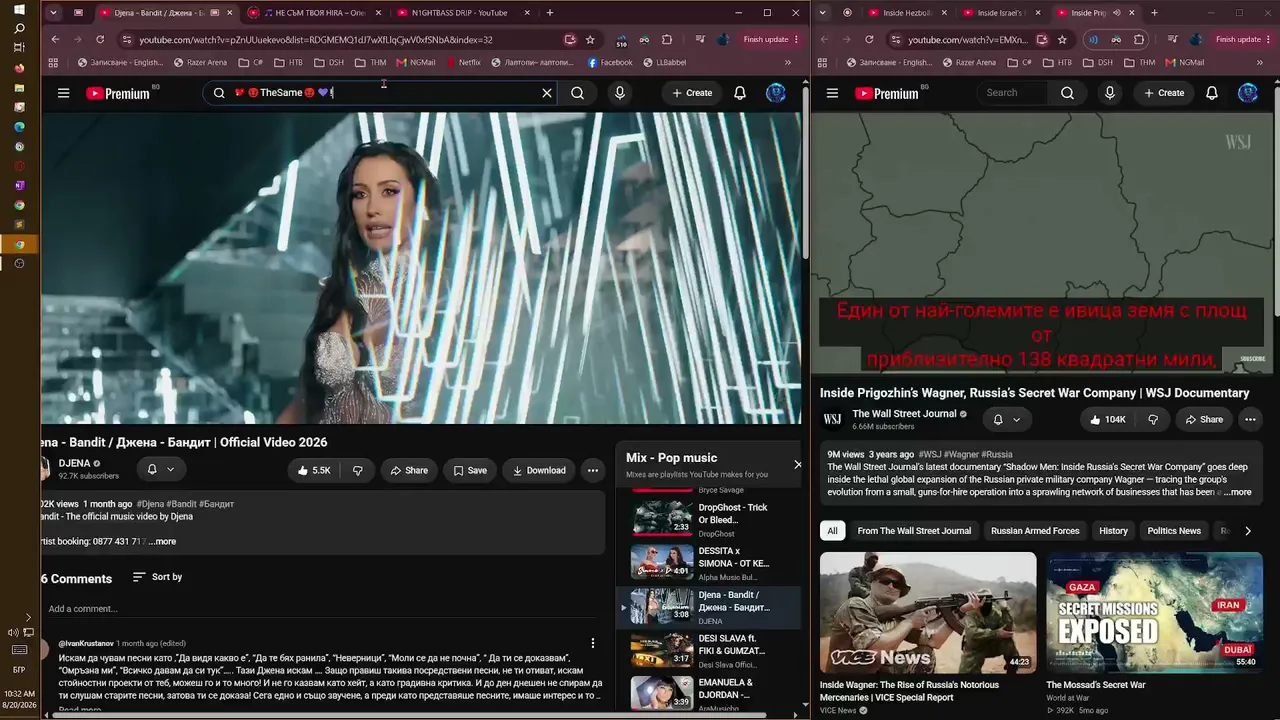Screen dimensions: 1280x720
Task: Open the VICE News Inside Wagner video thumbnail
Action: [x=928, y=612]
